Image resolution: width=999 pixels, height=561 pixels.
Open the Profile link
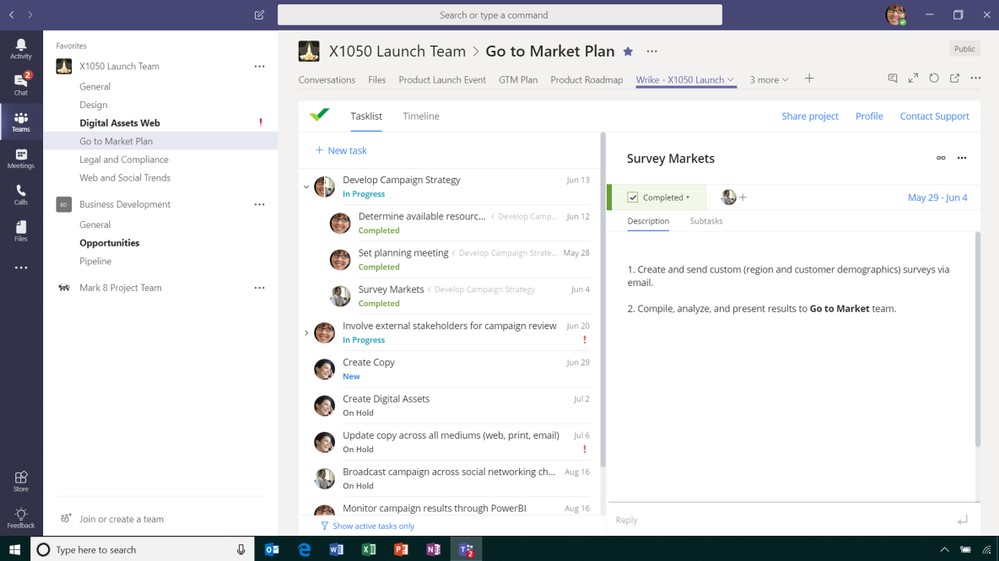[x=869, y=116]
